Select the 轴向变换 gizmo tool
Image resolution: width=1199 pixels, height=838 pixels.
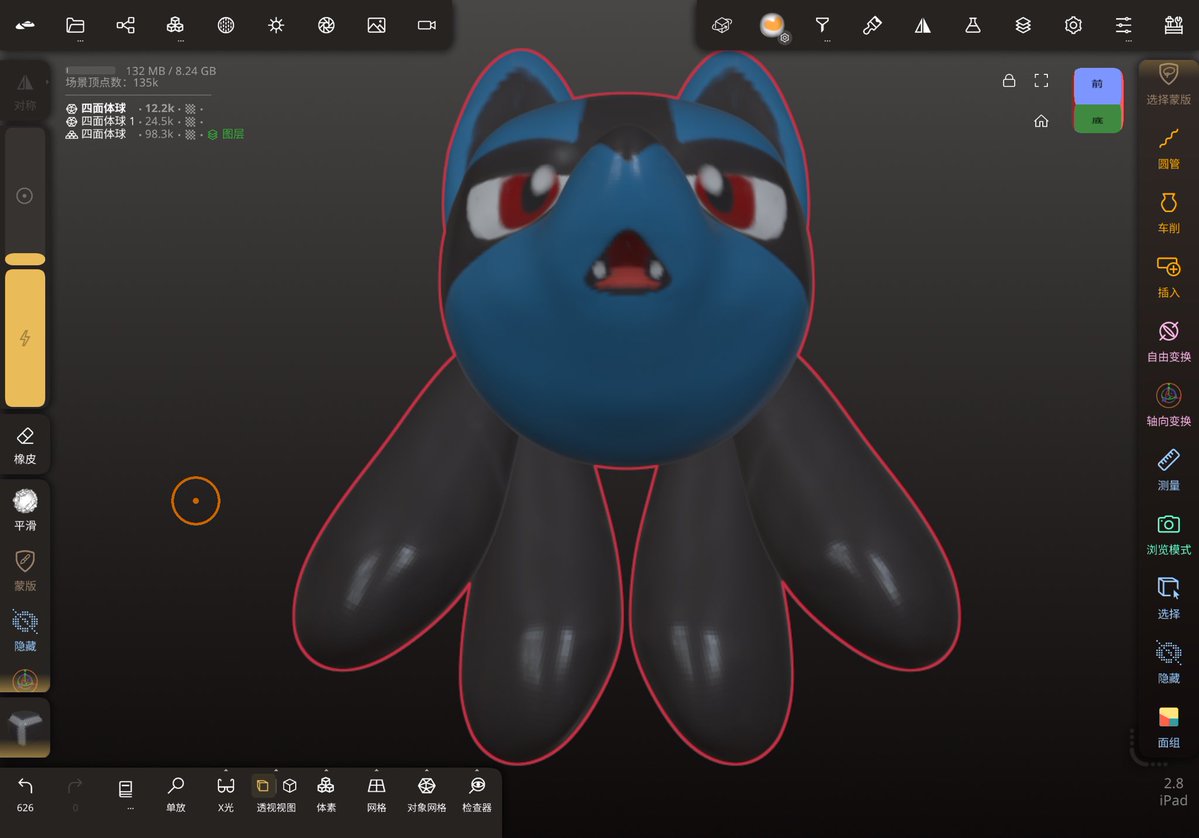[x=1168, y=405]
